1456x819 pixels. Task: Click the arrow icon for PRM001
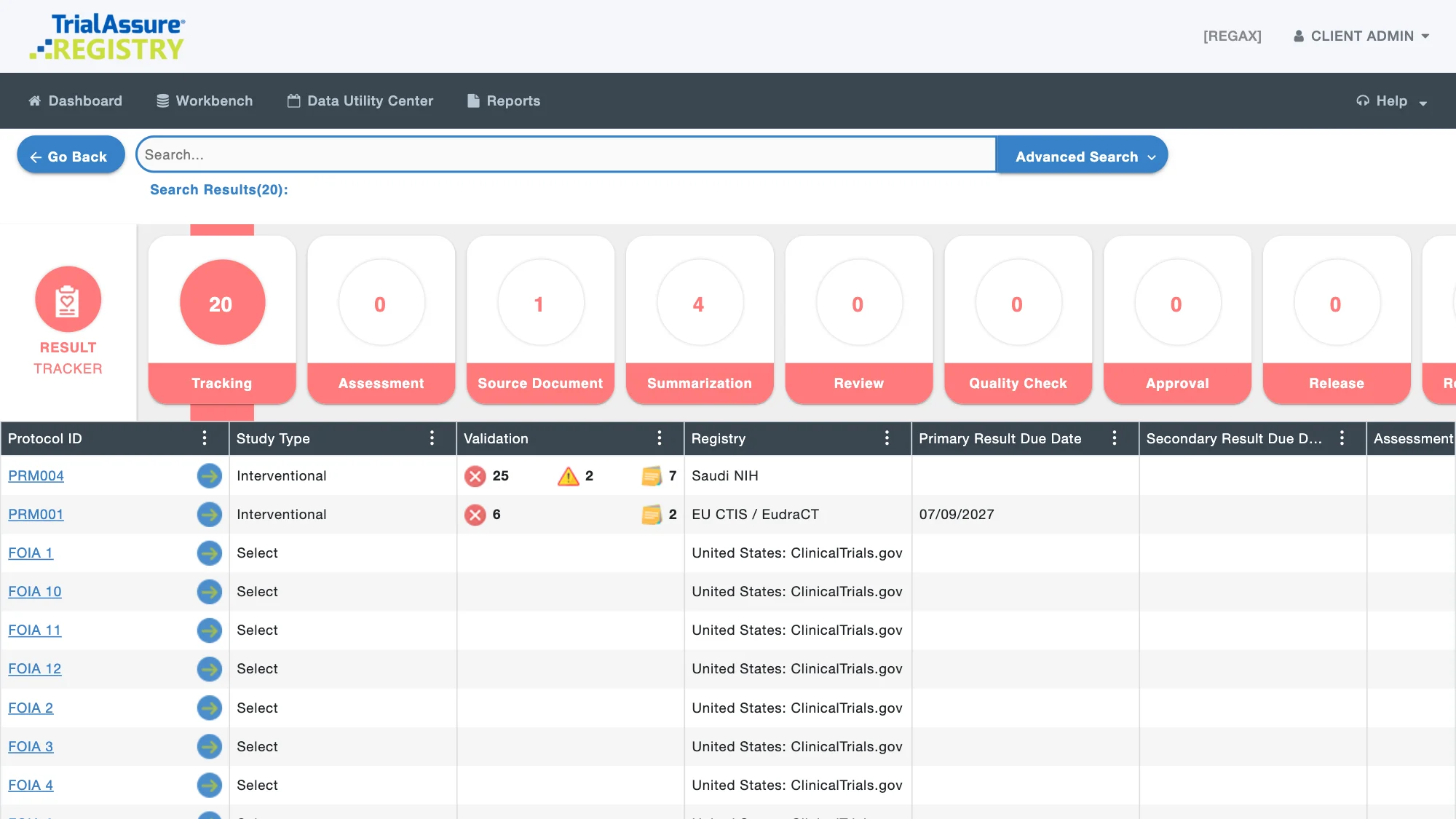(x=210, y=515)
